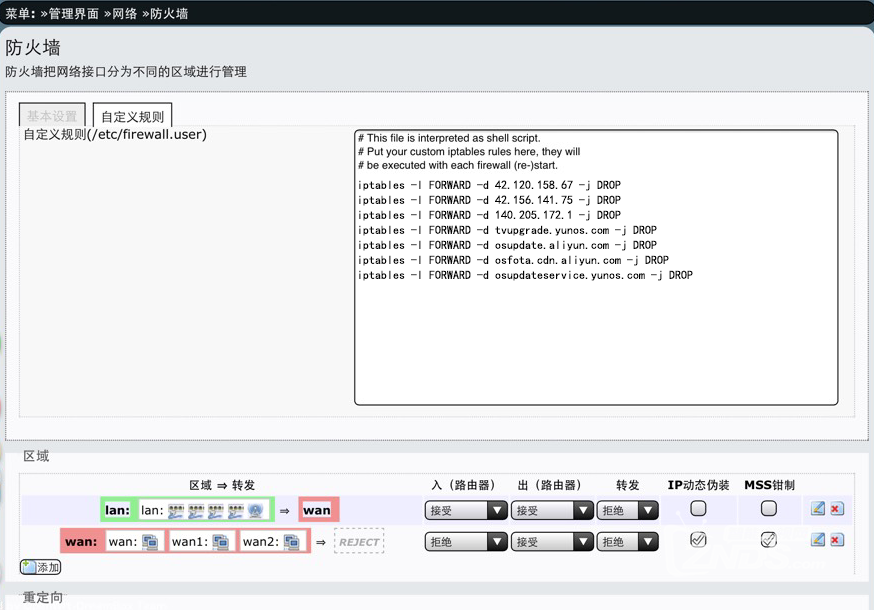874x610 pixels.
Task: Delete the lan zone with the red X icon
Action: [x=837, y=509]
